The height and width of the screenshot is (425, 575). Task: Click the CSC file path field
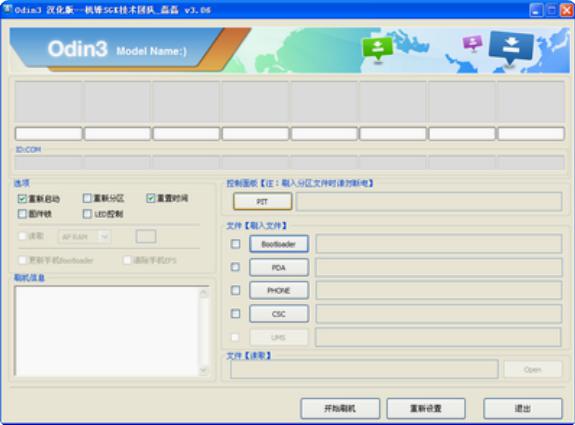[439, 314]
